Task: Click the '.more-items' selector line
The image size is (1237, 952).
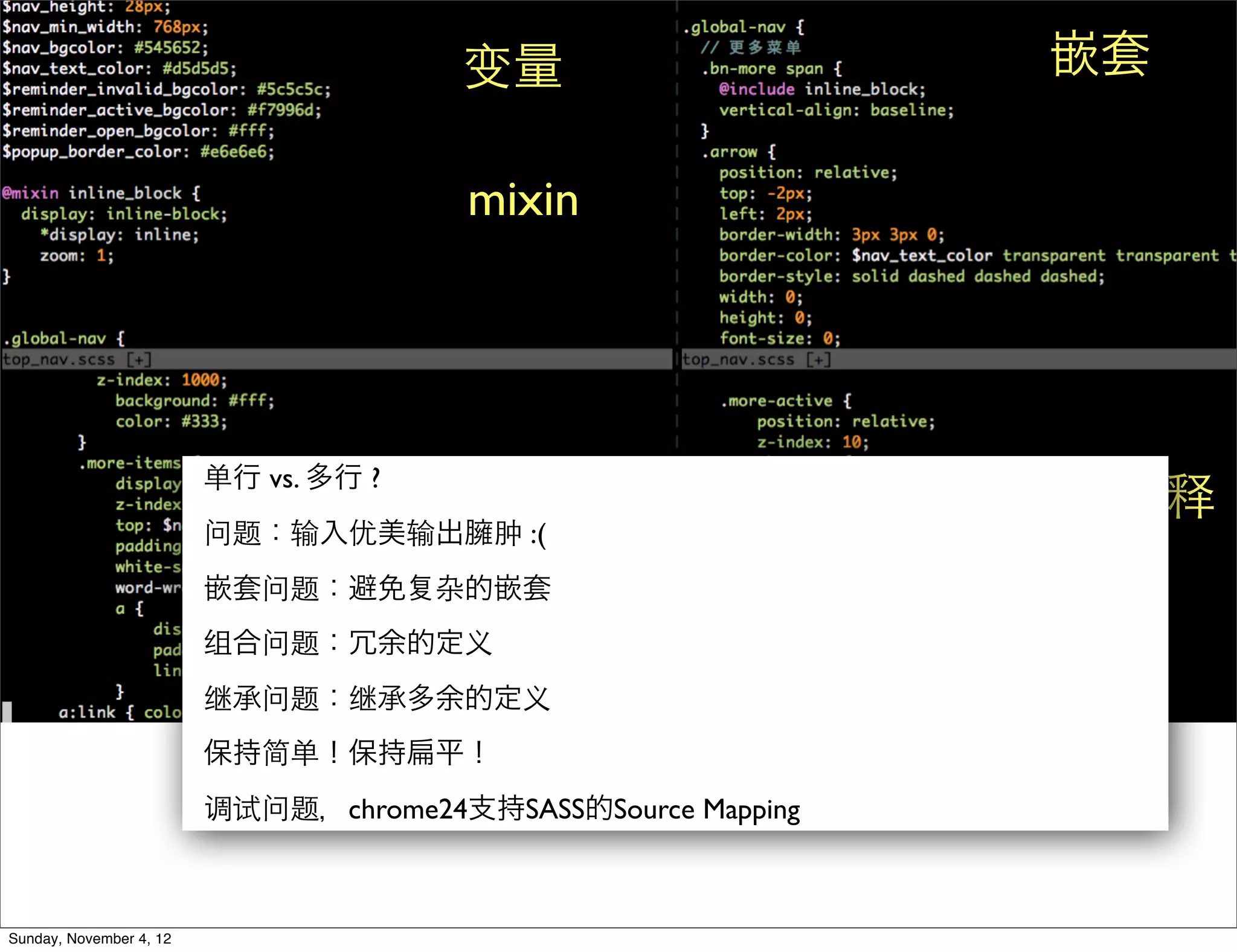Action: (129, 463)
